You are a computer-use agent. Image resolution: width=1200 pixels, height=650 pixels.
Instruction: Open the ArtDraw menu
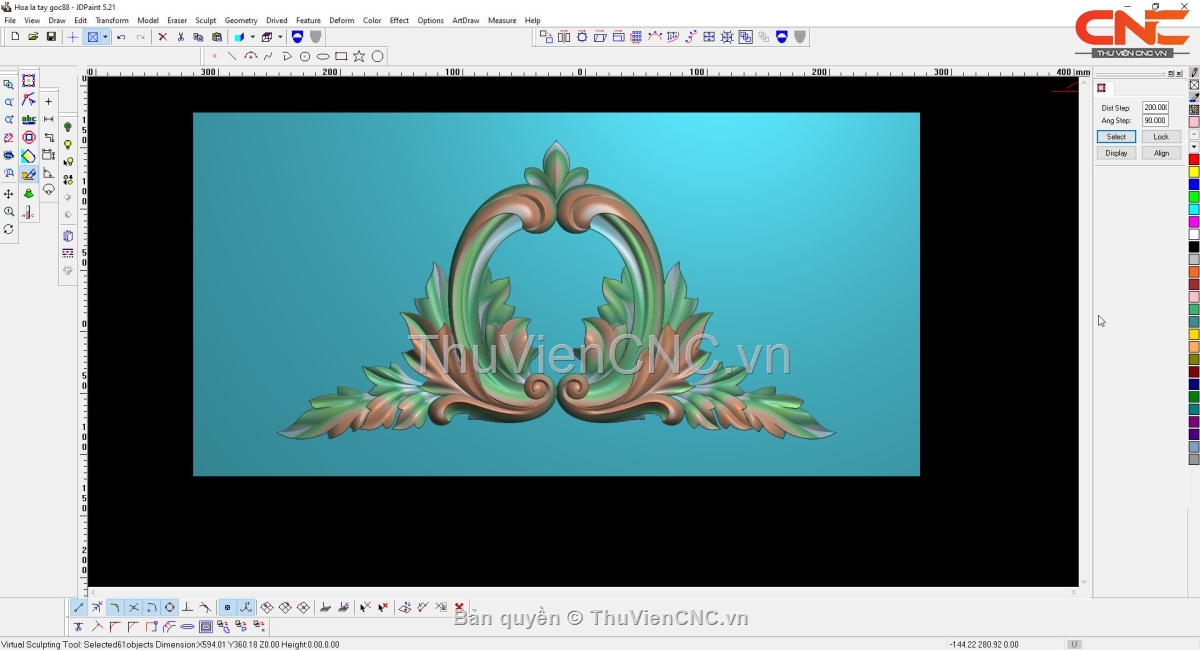click(x=465, y=20)
